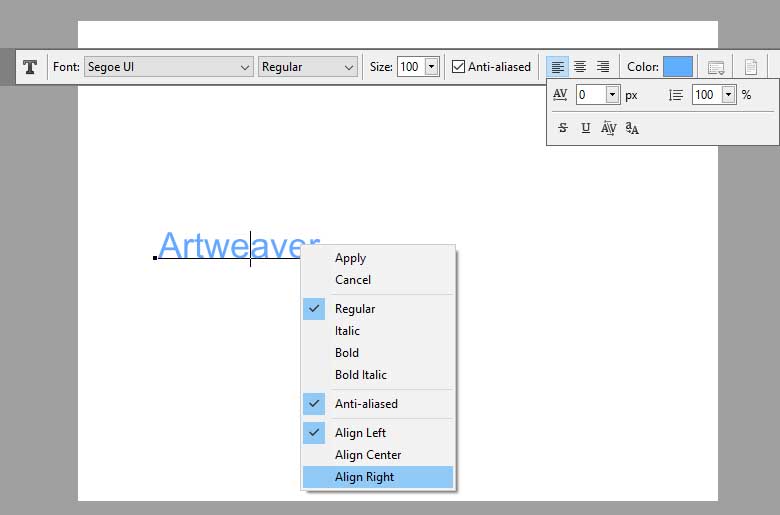Toggle Anti-aliased in the context menu
Viewport: 780px width, 515px height.
coord(378,404)
